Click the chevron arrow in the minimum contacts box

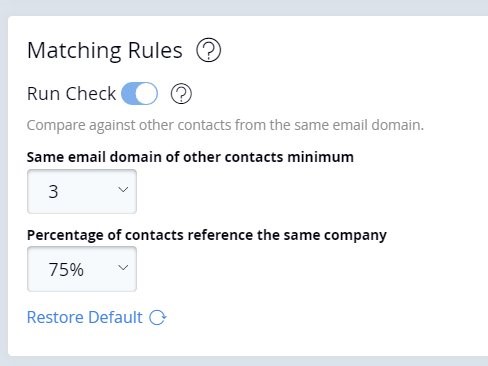123,190
